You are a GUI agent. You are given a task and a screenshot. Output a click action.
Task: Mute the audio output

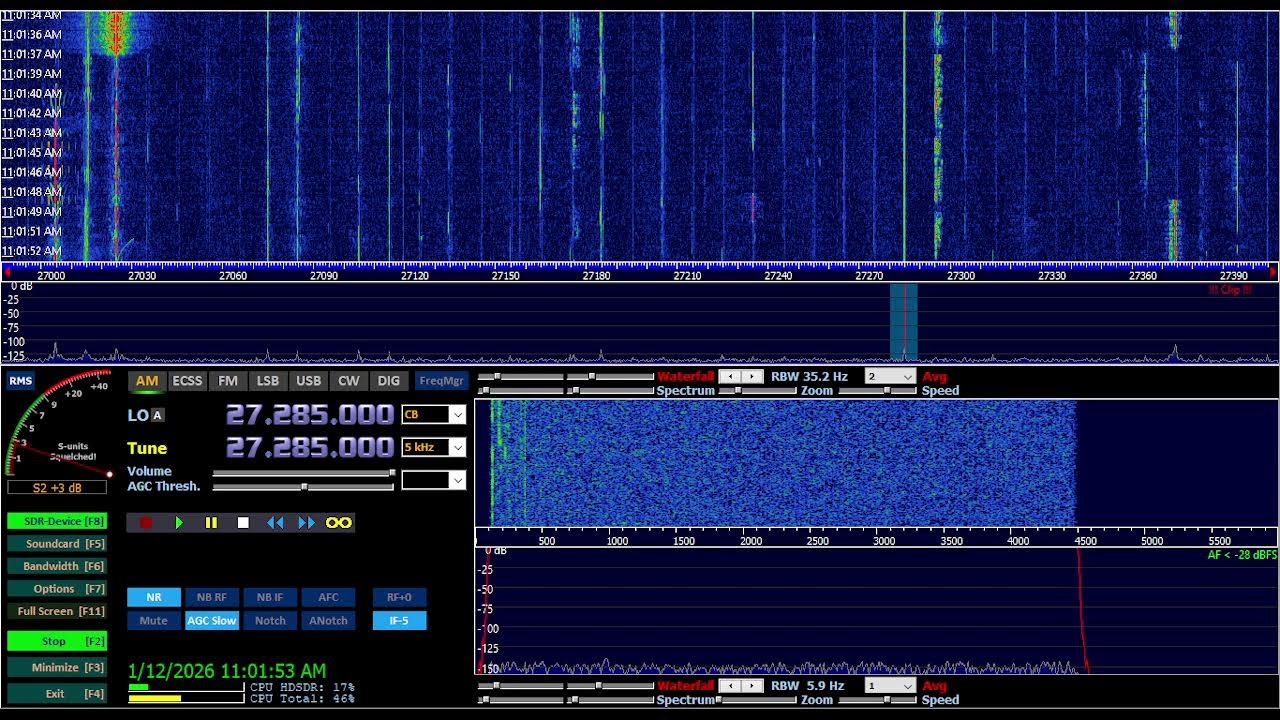[x=154, y=620]
